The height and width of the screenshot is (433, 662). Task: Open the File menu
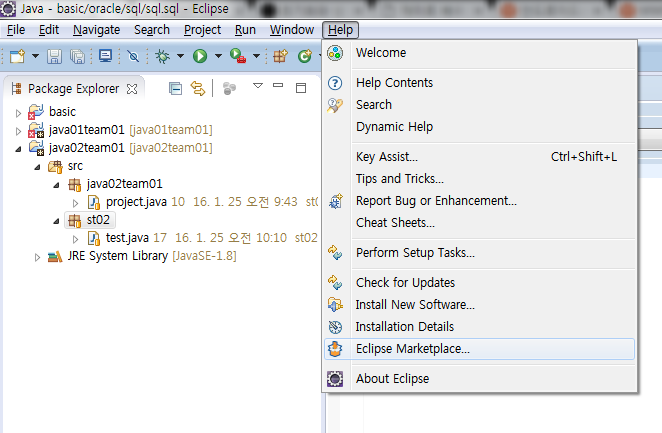pos(16,30)
